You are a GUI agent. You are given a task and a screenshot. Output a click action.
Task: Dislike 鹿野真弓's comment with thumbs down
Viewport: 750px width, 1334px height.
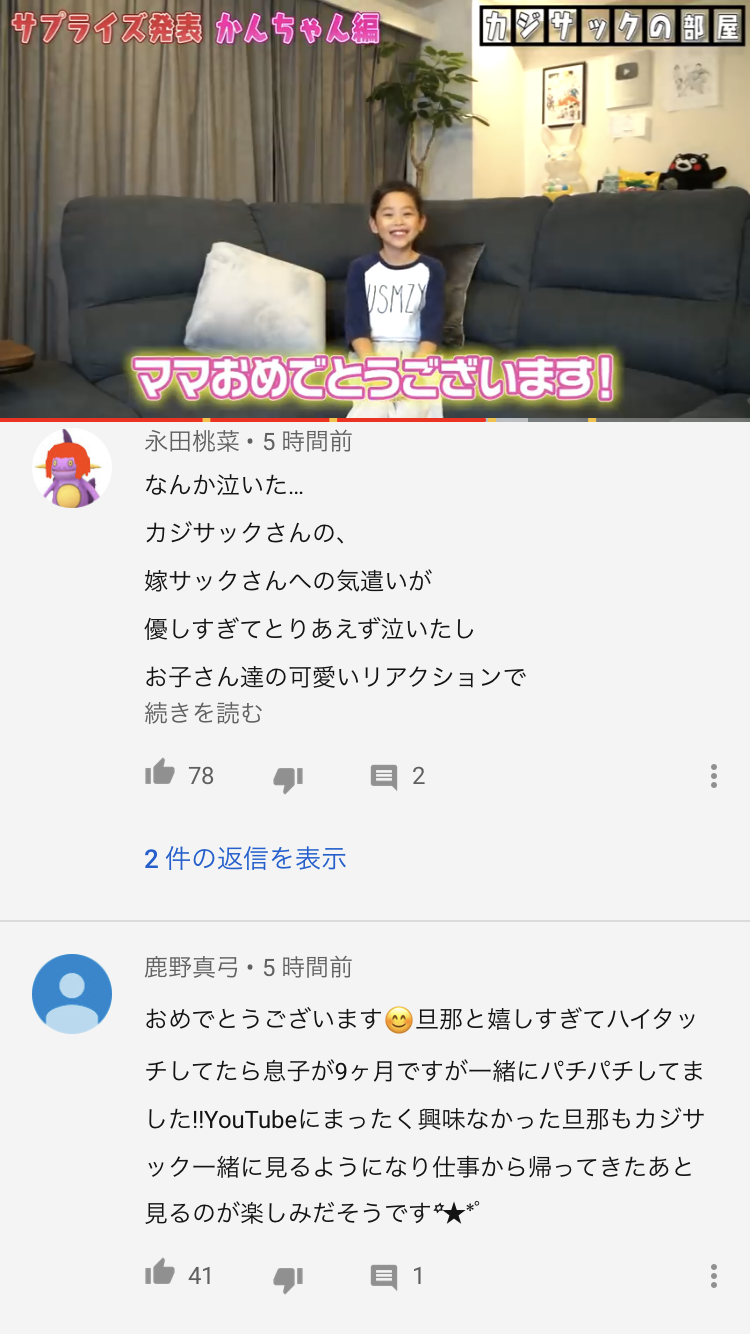(x=288, y=1278)
